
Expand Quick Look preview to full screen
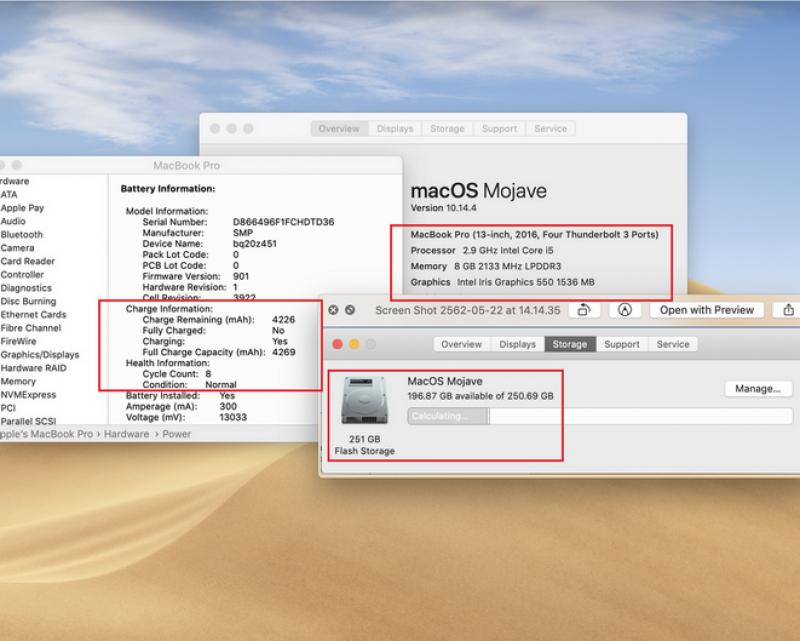click(350, 310)
